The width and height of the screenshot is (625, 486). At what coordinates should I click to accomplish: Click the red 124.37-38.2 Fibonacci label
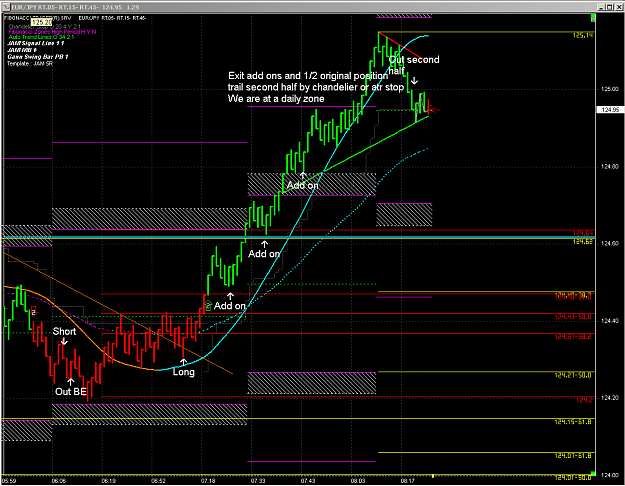click(573, 337)
